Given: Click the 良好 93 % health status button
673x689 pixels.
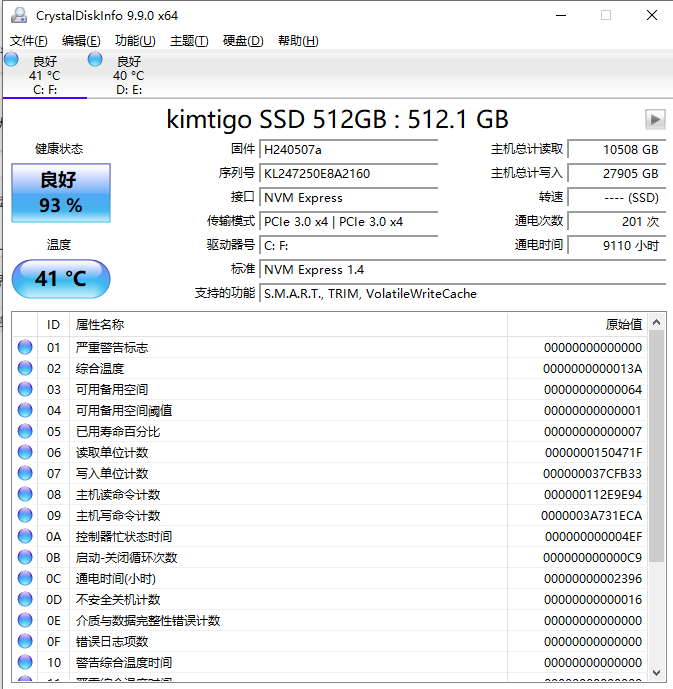Looking at the screenshot, I should point(61,193).
